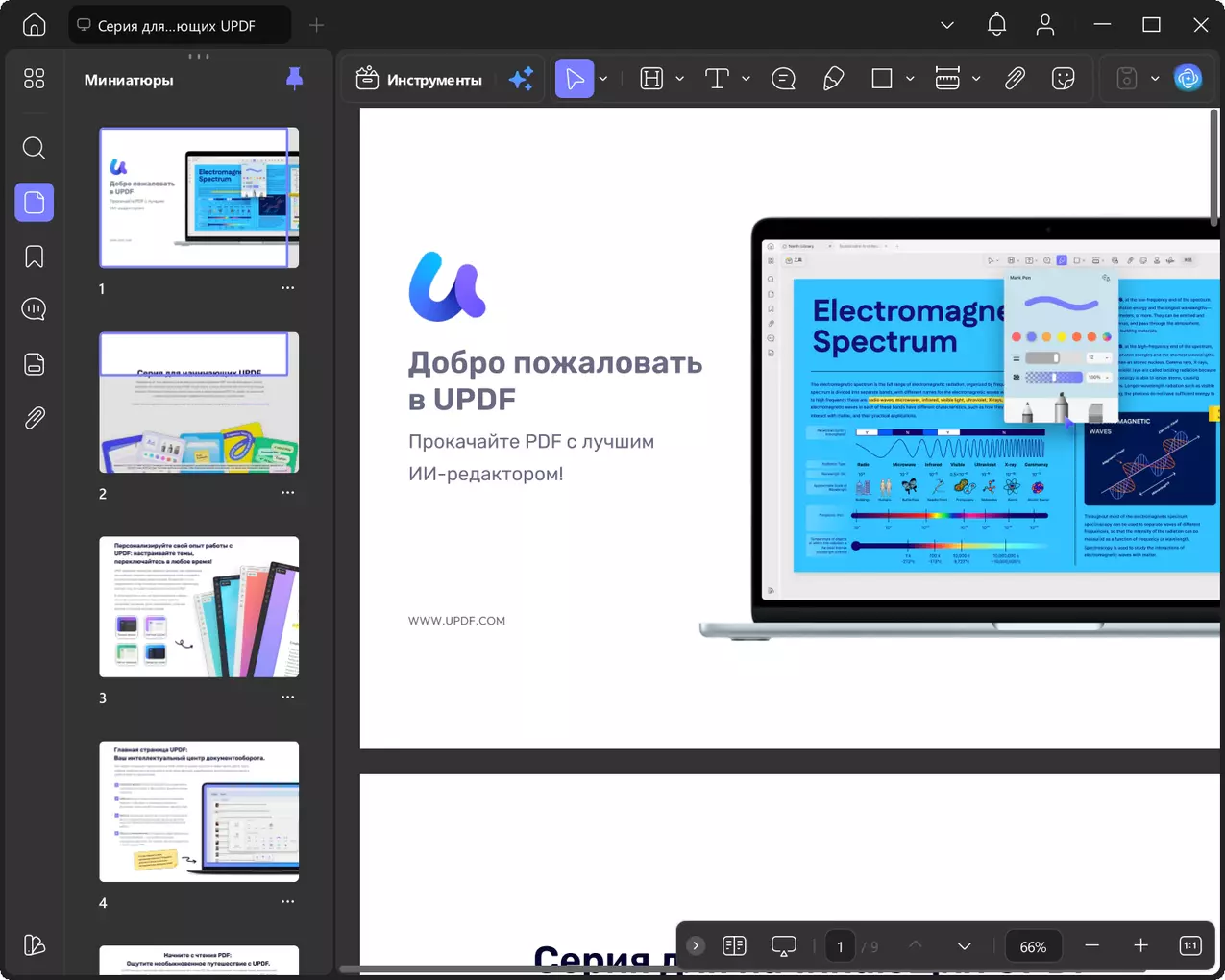The image size is (1225, 980).
Task: Click the save icon in toolbar
Action: point(1127,79)
